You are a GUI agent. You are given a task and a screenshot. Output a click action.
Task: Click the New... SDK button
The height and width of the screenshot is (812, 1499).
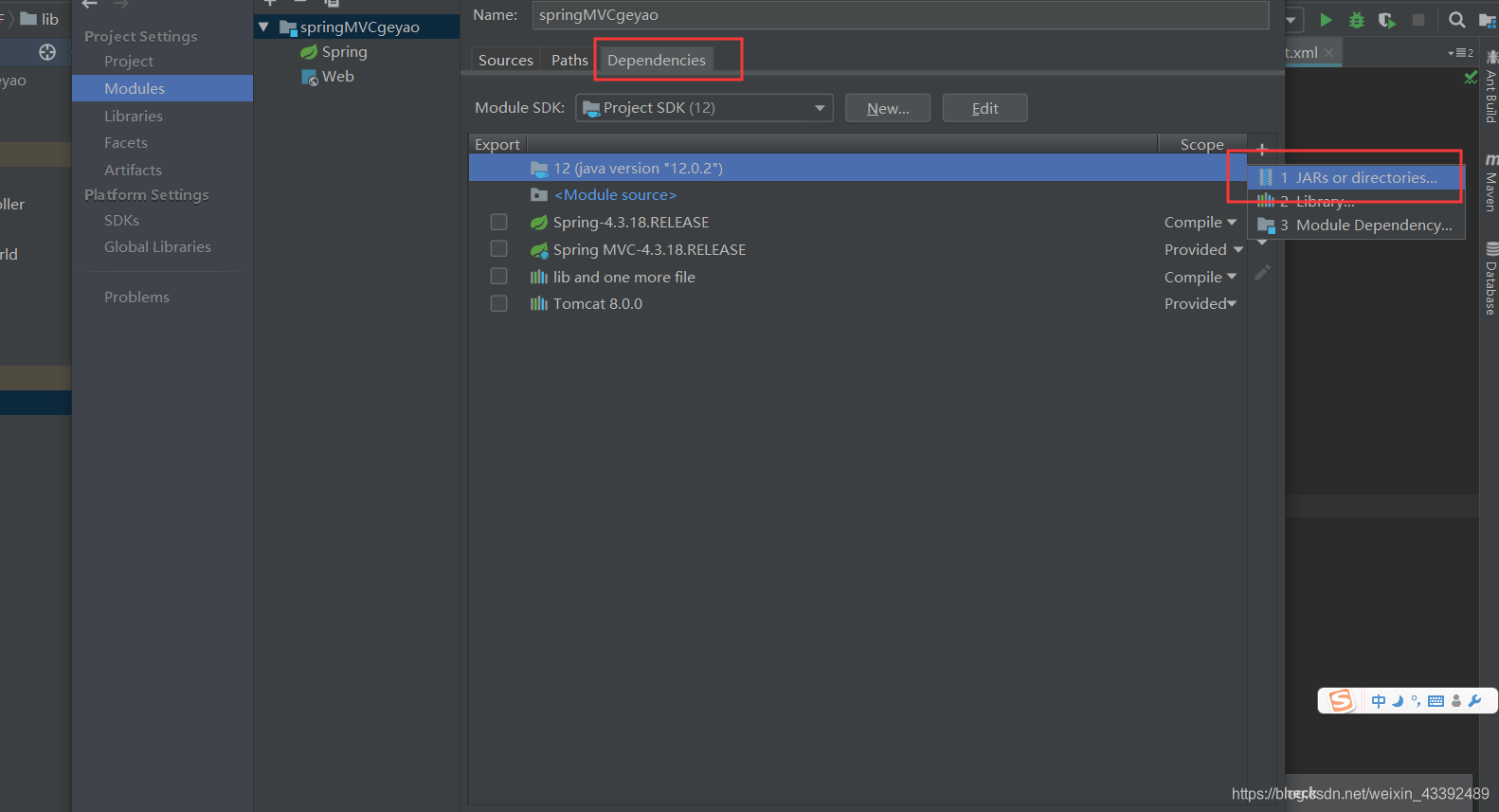[888, 108]
